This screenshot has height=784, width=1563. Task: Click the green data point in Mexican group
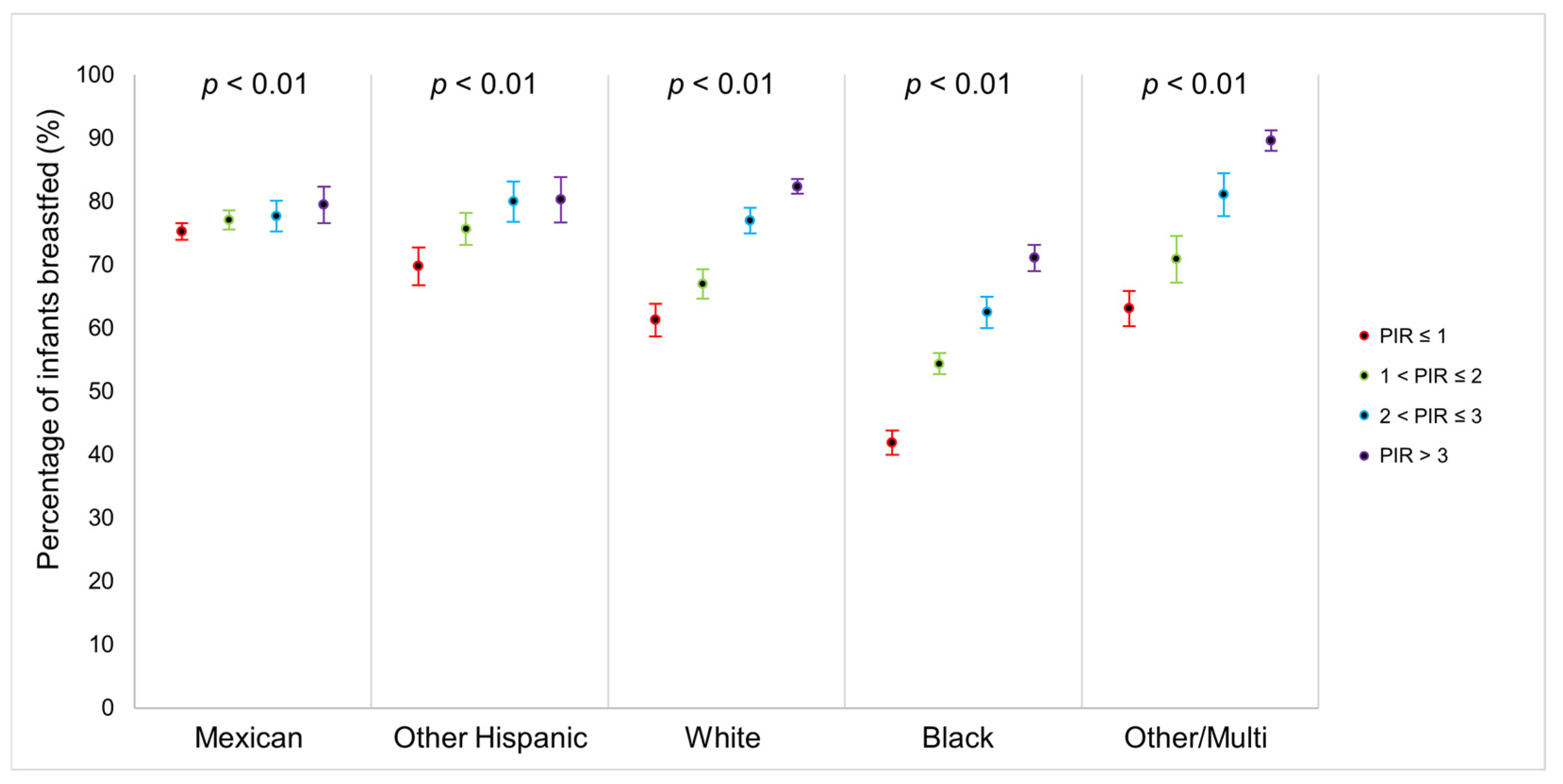click(x=229, y=220)
